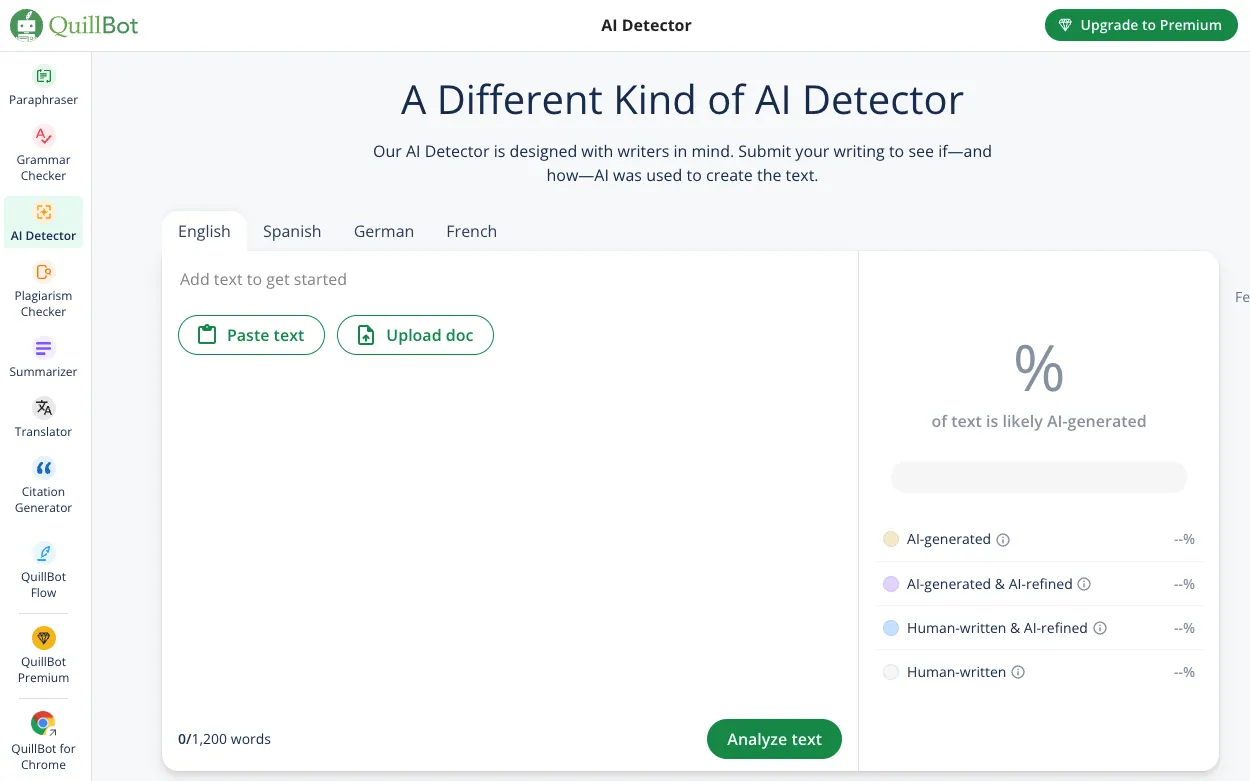
Task: Open the Plagiarism Checker icon
Action: tap(43, 272)
